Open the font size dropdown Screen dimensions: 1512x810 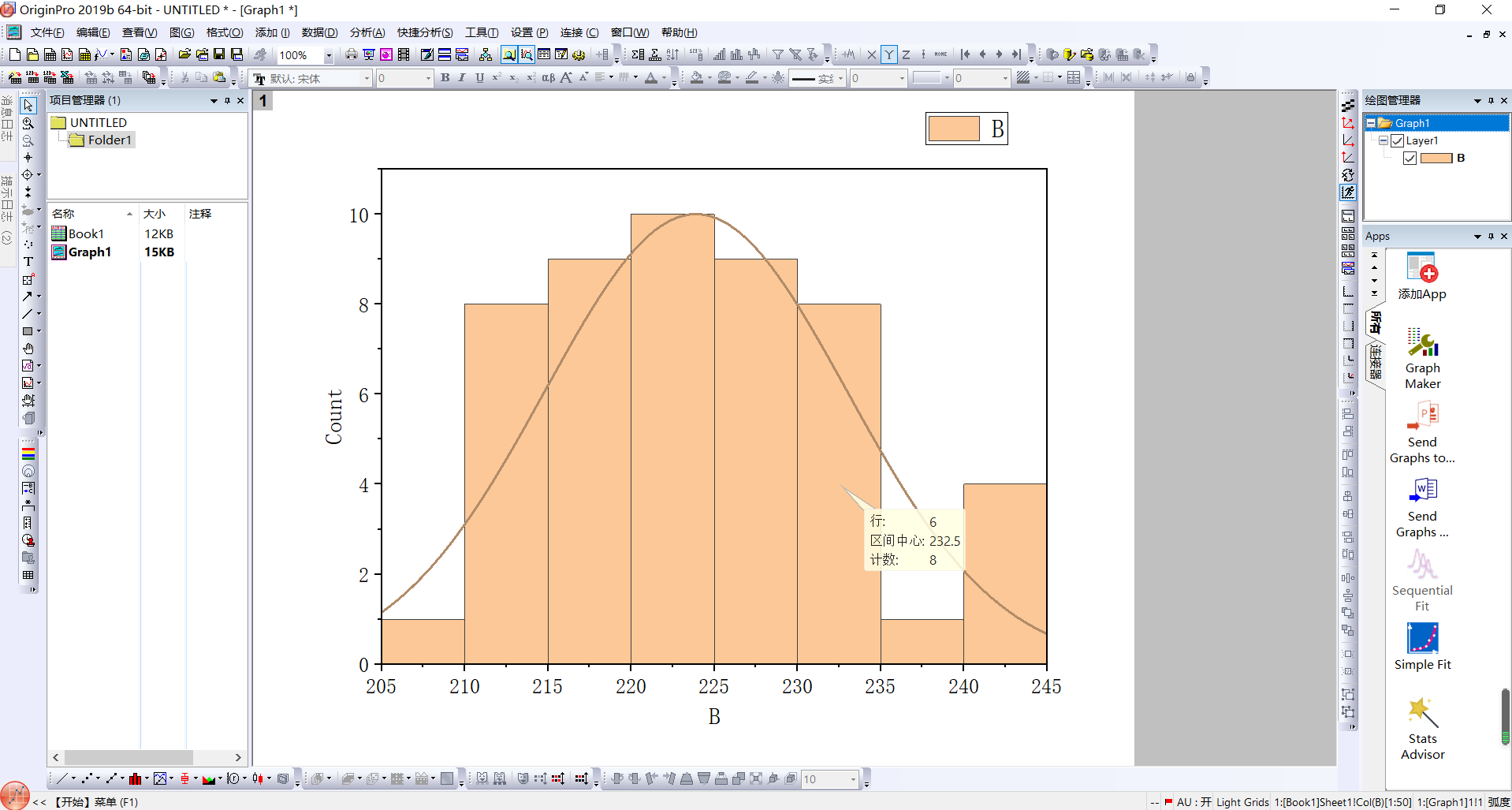[x=428, y=78]
